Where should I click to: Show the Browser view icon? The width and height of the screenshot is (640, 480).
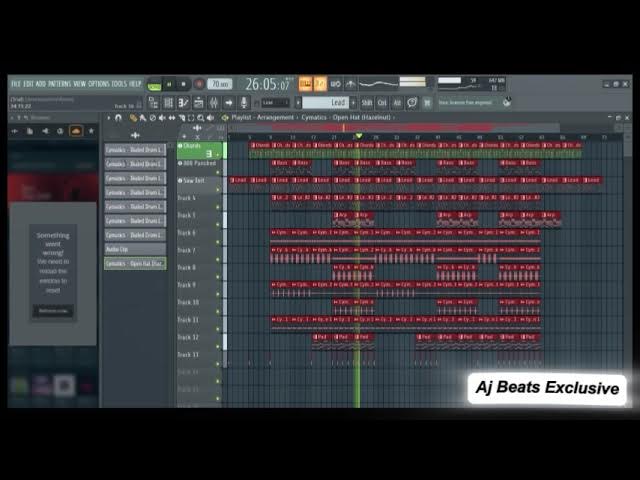(x=198, y=102)
